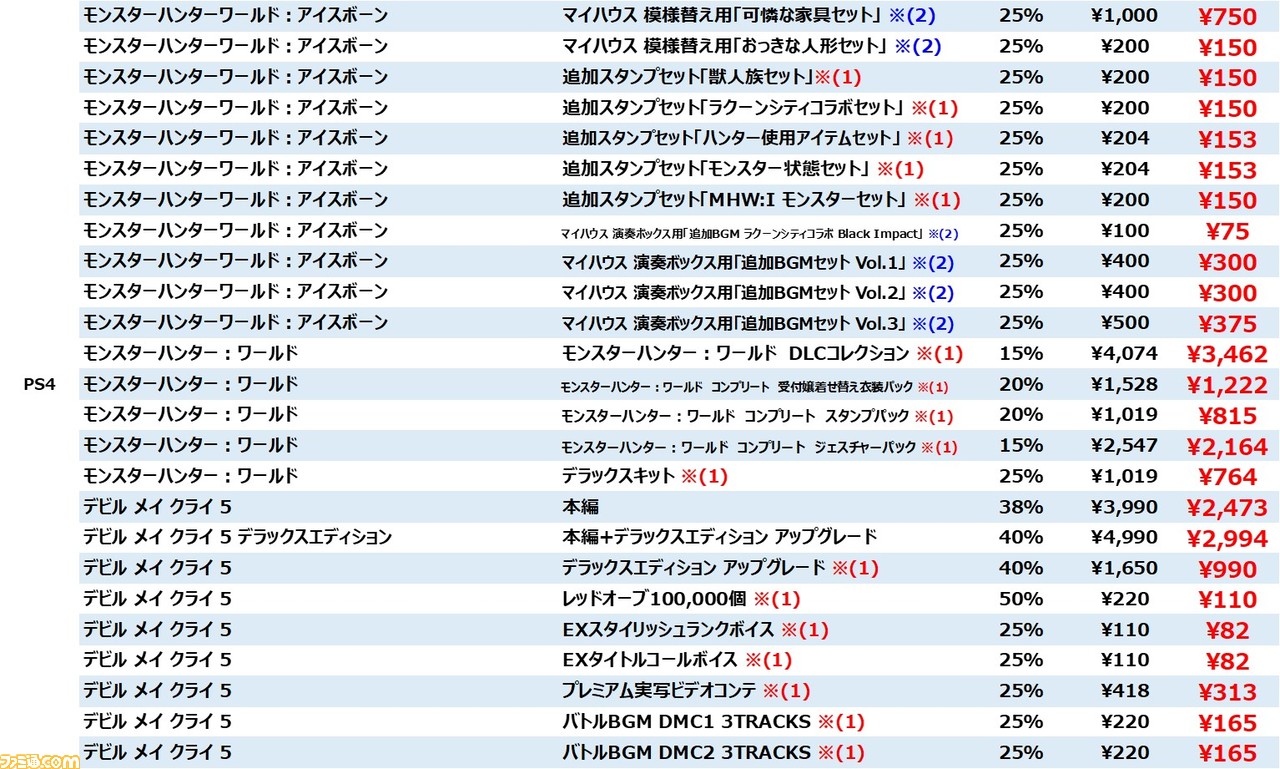Click the ¥500 regular price
This screenshot has width=1280, height=769.
(x=1125, y=322)
